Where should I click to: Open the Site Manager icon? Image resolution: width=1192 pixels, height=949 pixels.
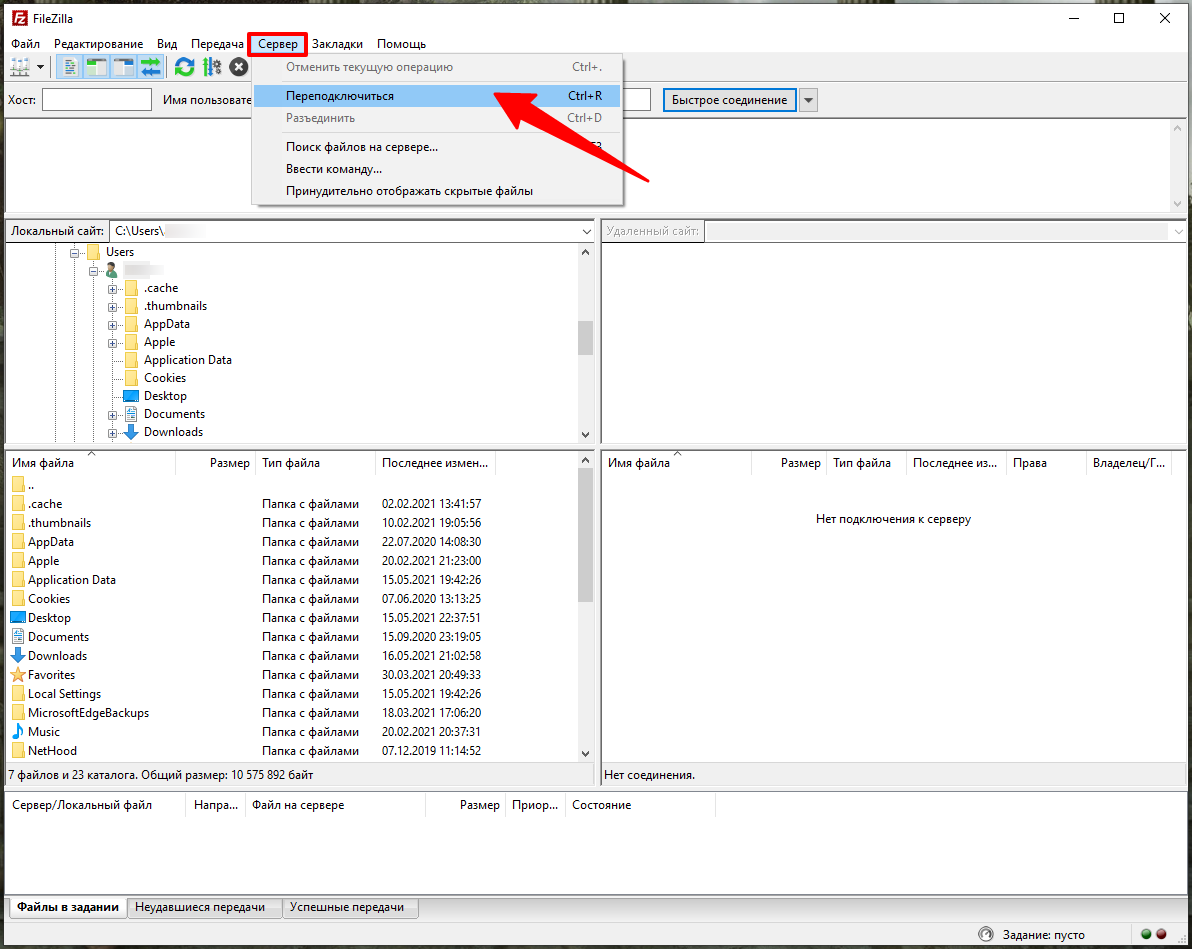click(x=20, y=67)
